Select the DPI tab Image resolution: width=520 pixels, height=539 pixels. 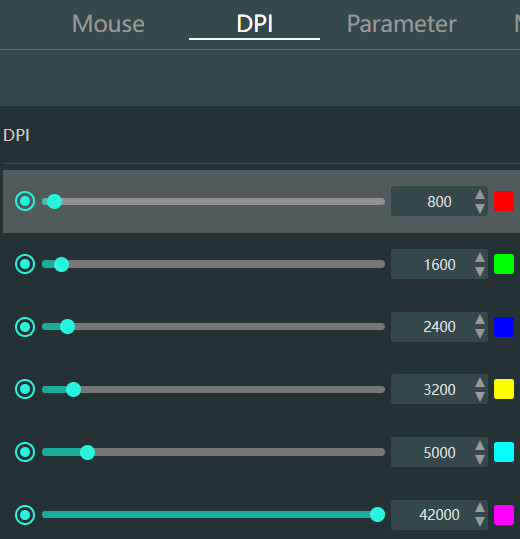(255, 24)
